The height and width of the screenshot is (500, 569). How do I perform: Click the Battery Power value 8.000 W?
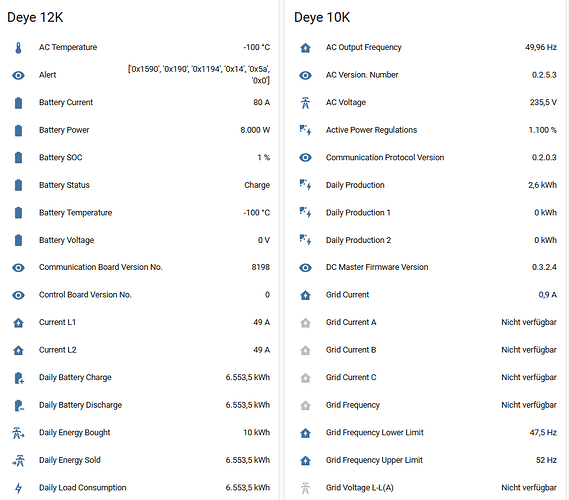click(x=255, y=130)
